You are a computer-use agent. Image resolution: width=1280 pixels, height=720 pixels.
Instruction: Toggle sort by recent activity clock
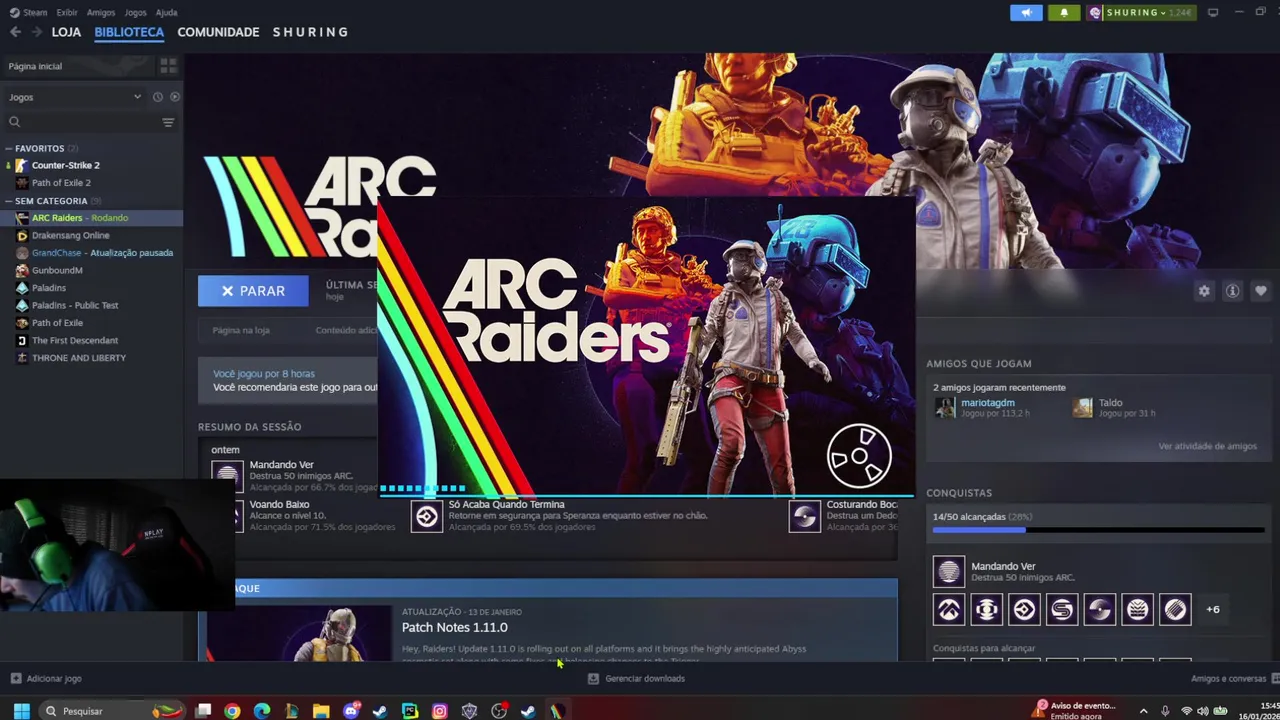(x=157, y=97)
